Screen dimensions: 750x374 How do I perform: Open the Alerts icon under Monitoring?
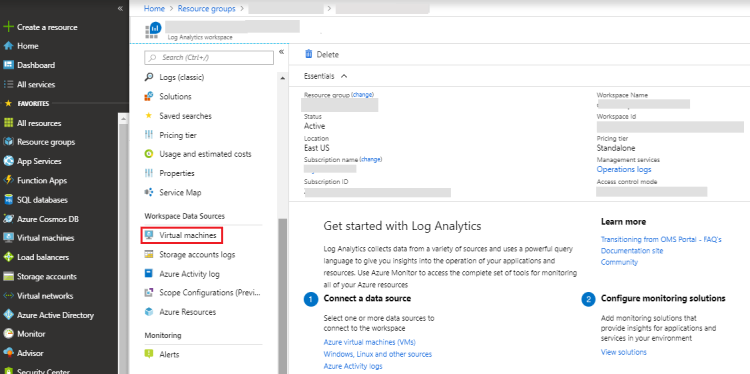point(149,354)
